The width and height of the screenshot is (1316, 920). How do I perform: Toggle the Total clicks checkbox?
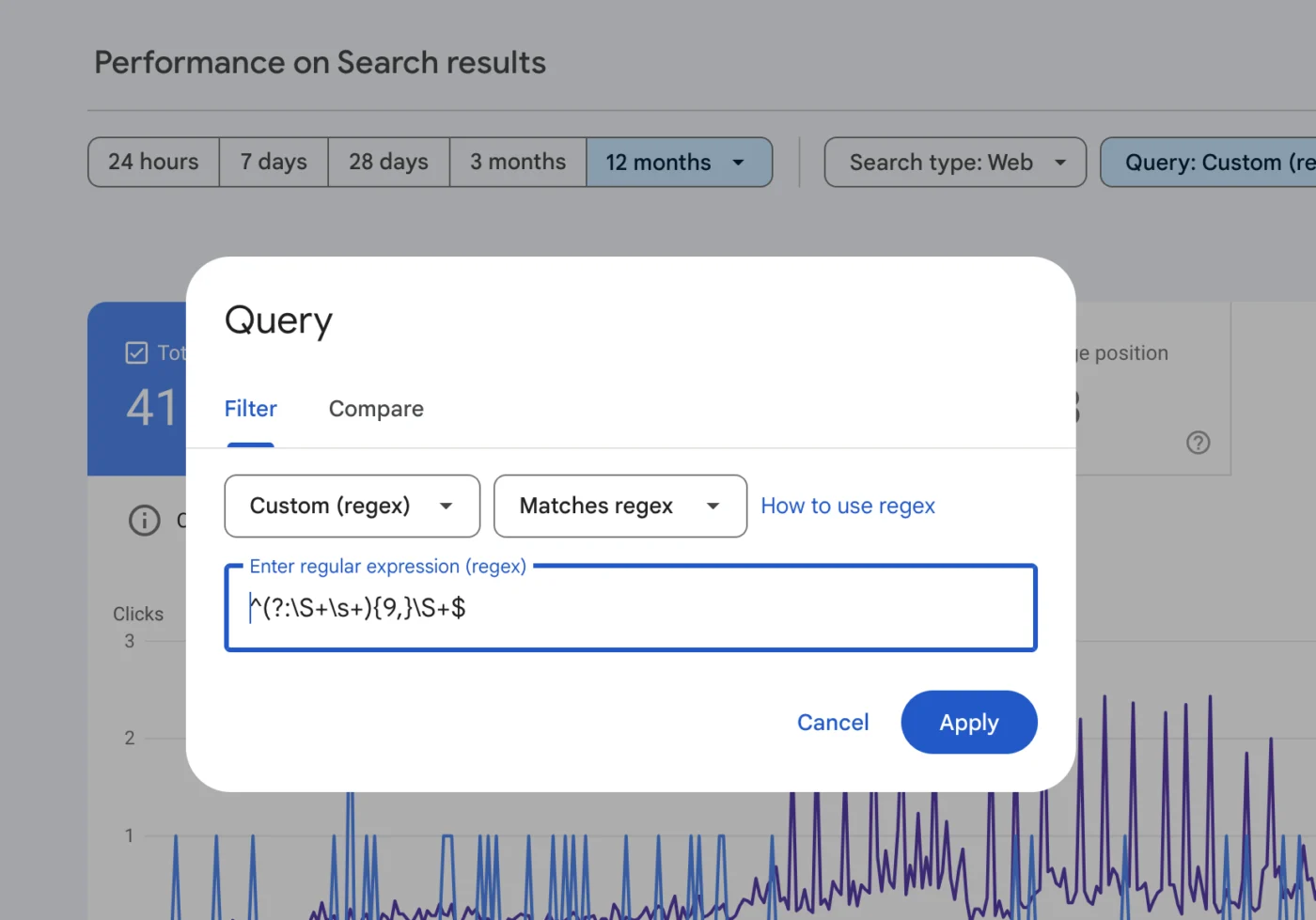coord(136,352)
